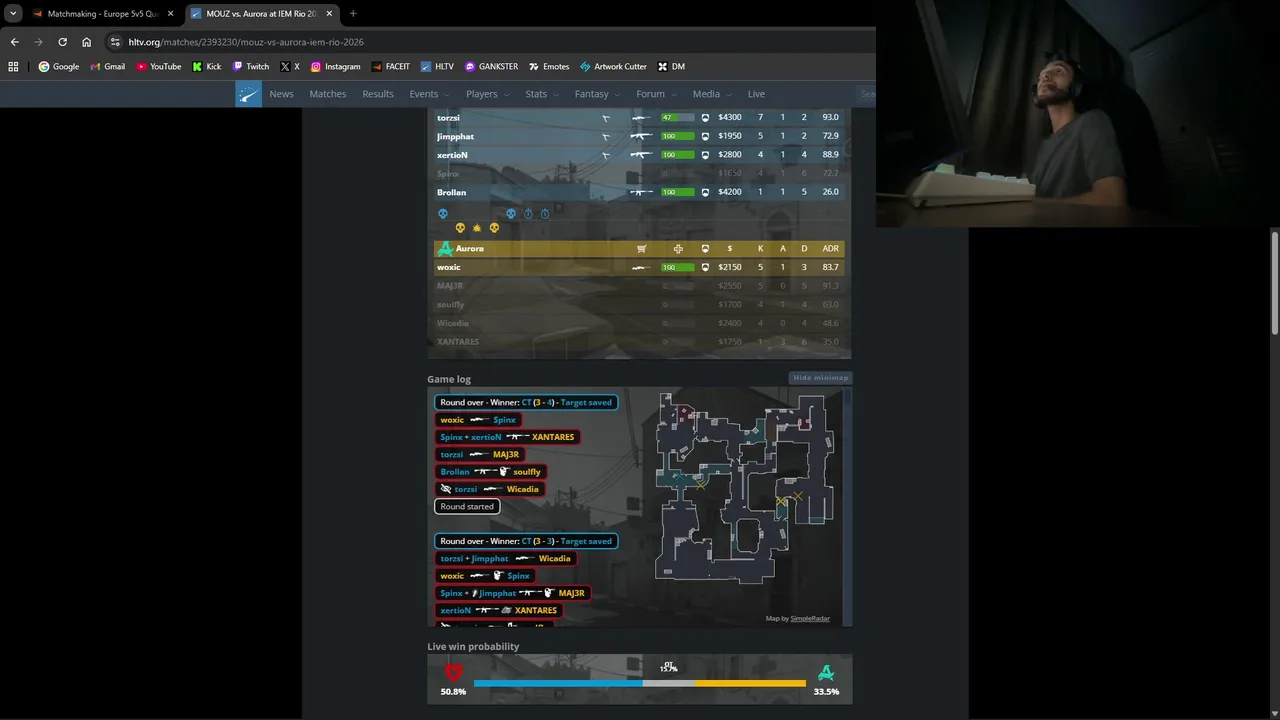Click the MOUZ heart logo in win probability
This screenshot has width=1280, height=720.
pyautogui.click(x=454, y=672)
